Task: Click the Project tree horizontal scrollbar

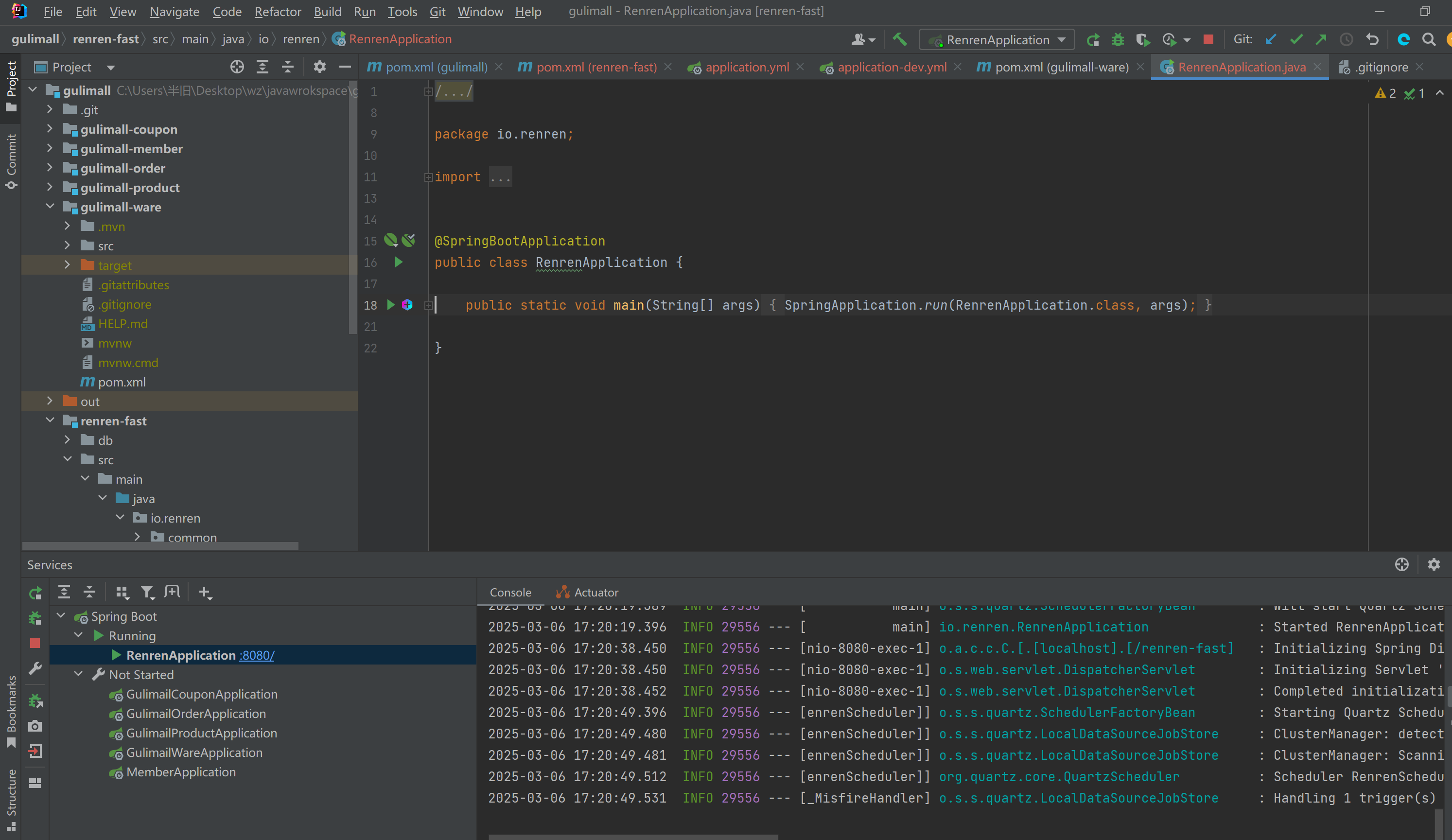Action: pyautogui.click(x=160, y=545)
